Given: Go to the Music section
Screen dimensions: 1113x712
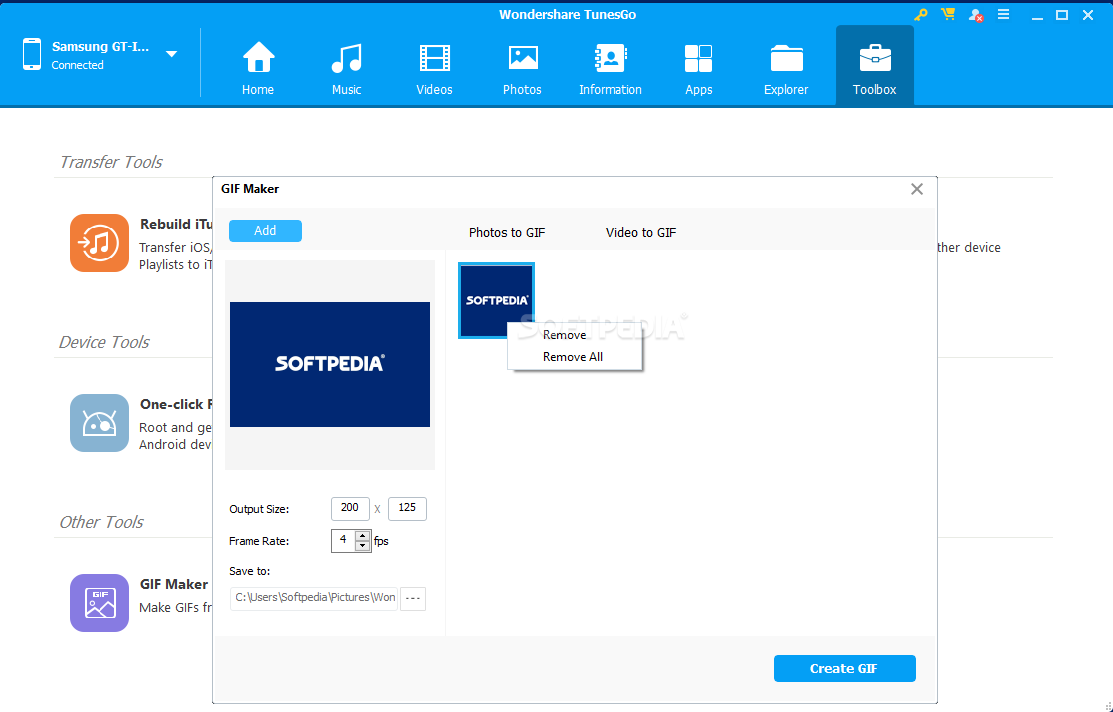Looking at the screenshot, I should click(346, 68).
